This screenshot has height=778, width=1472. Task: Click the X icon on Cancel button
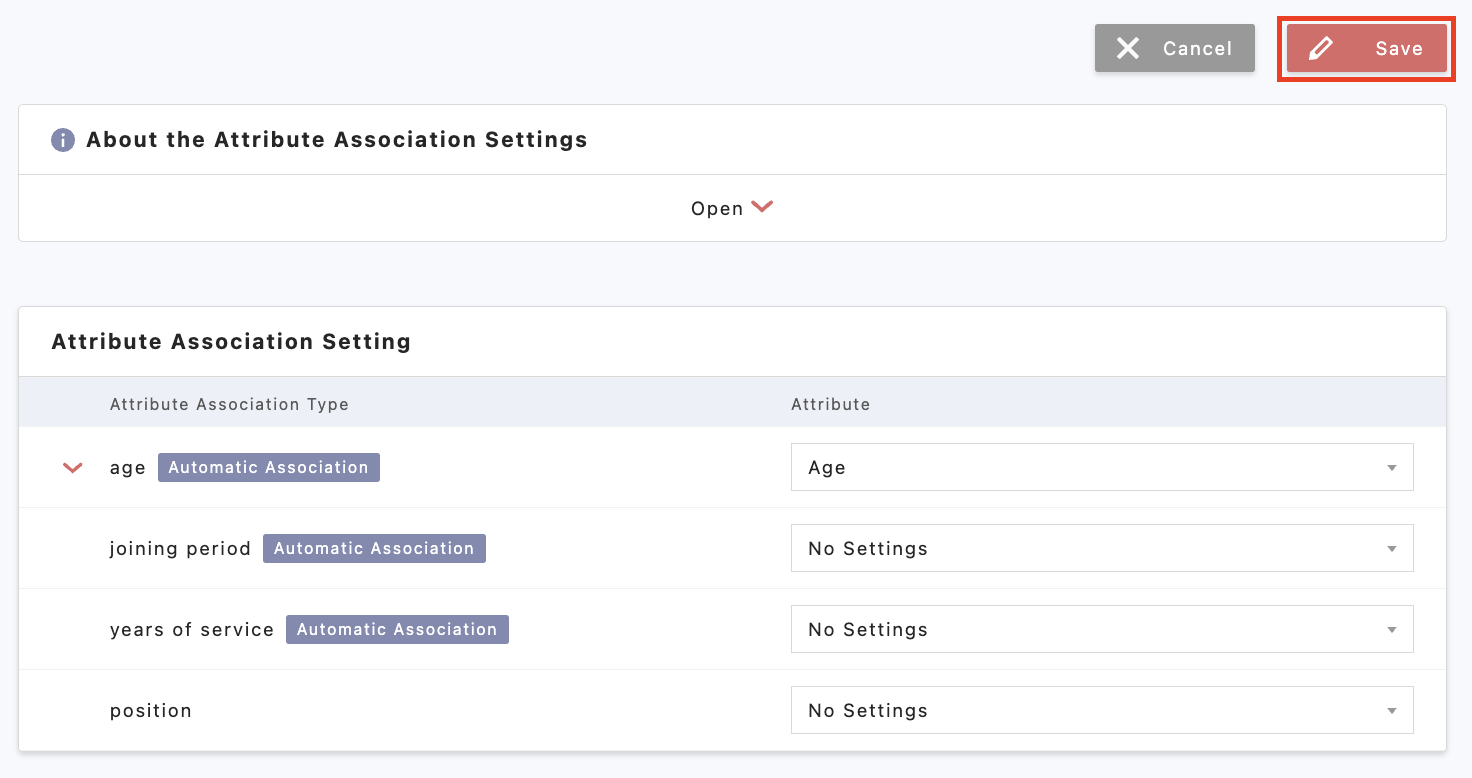[x=1128, y=49]
